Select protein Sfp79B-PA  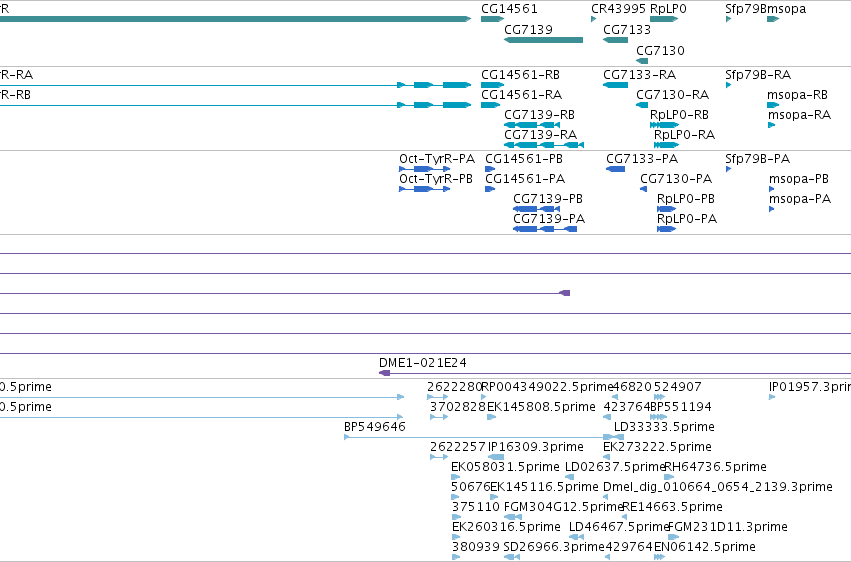757,159
